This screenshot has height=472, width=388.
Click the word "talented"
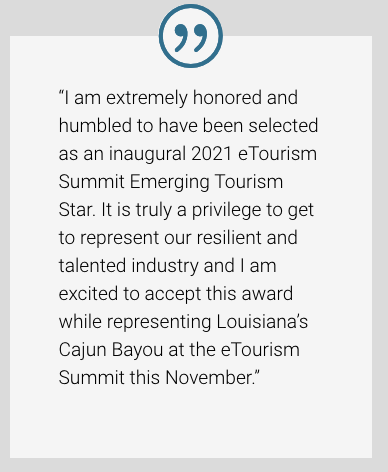[x=92, y=266]
